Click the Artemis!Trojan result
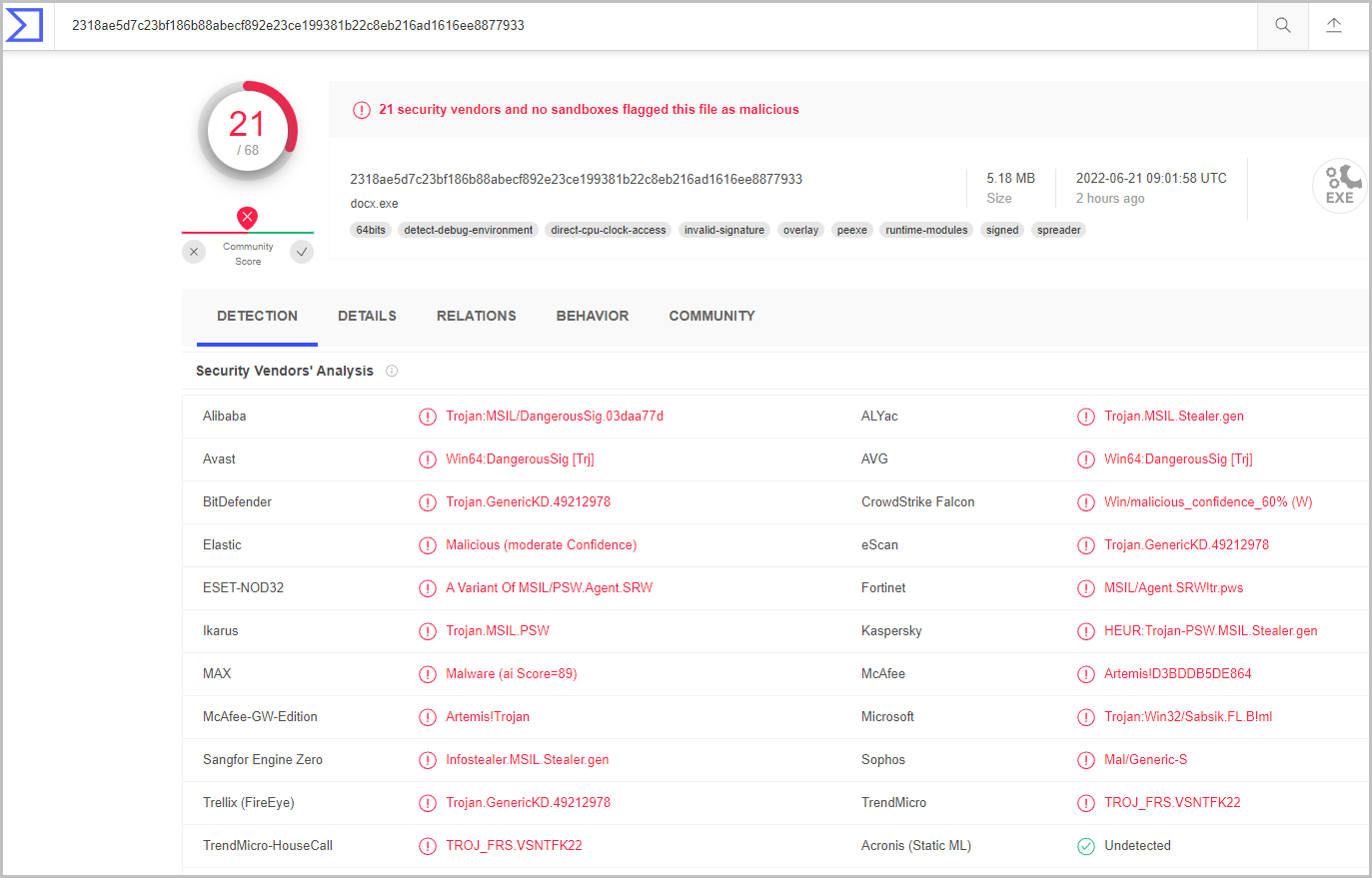The width and height of the screenshot is (1372, 878). click(x=488, y=716)
